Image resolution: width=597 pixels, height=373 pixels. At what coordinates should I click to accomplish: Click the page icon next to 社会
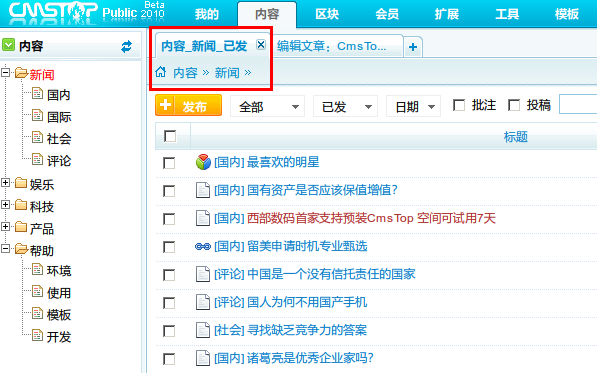(x=37, y=137)
